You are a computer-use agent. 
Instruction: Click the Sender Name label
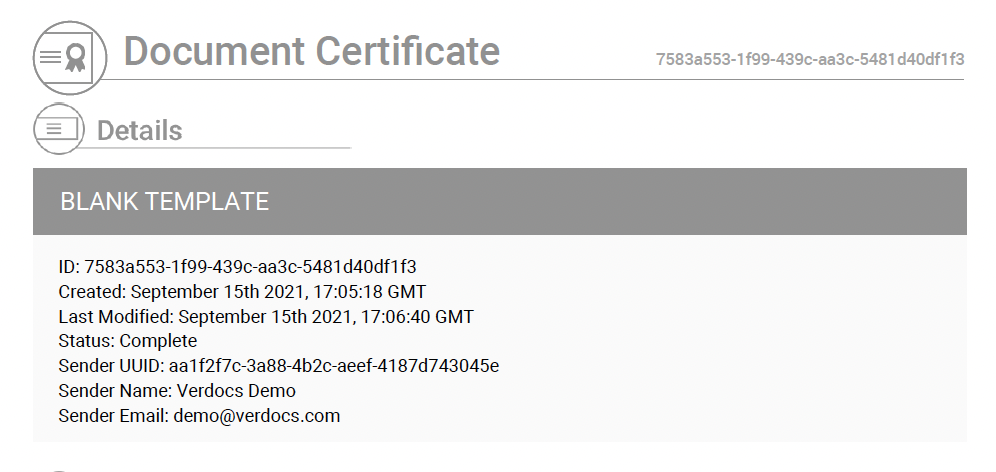tap(108, 390)
